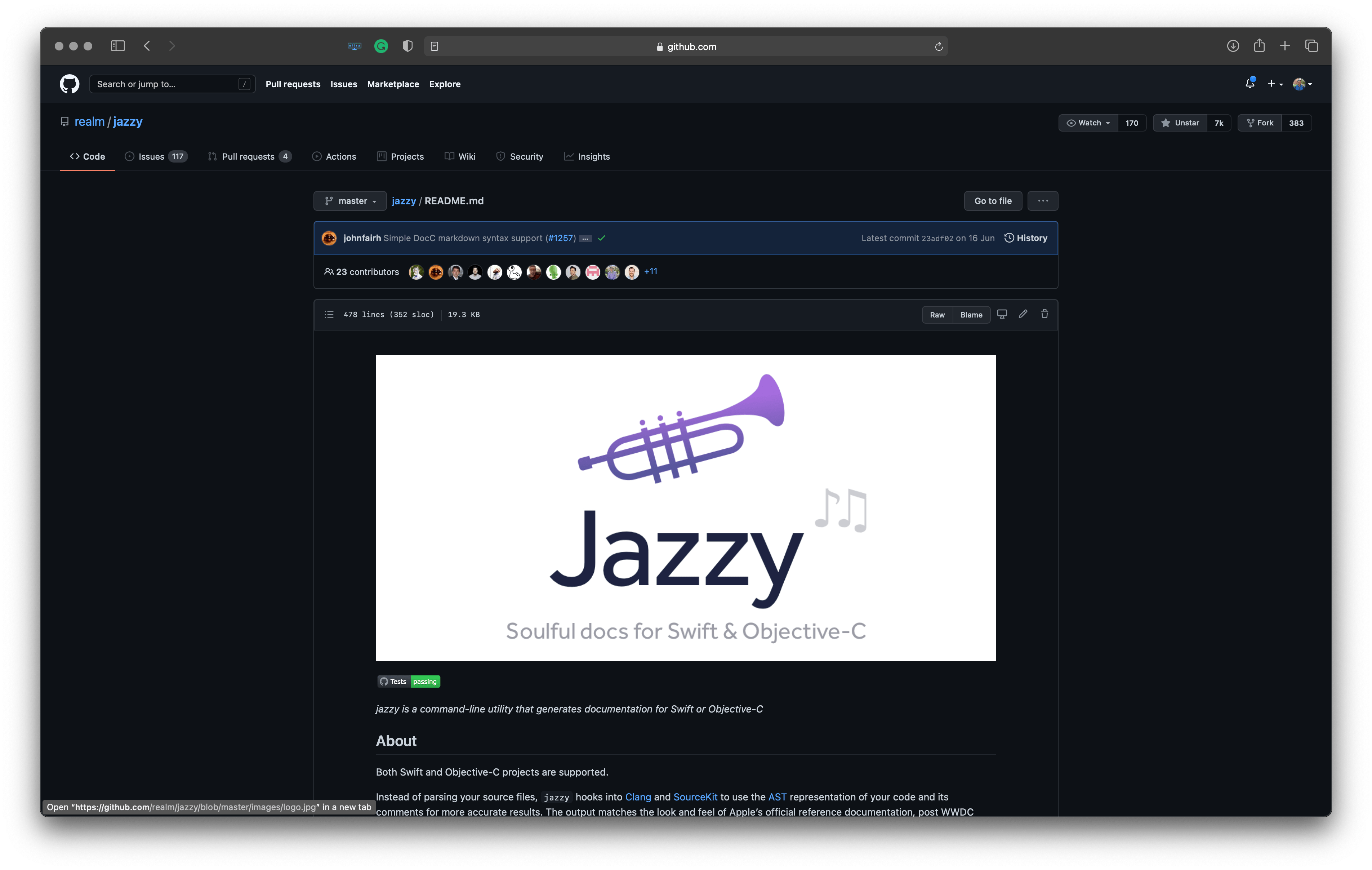
Task: Go back to previous page
Action: click(x=147, y=46)
